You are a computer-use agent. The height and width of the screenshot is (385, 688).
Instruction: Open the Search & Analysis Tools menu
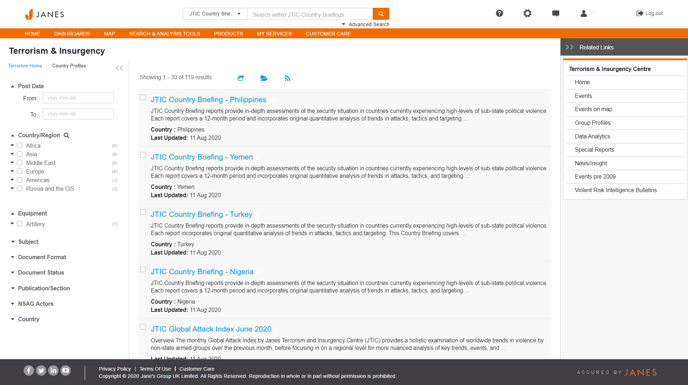pyautogui.click(x=165, y=34)
